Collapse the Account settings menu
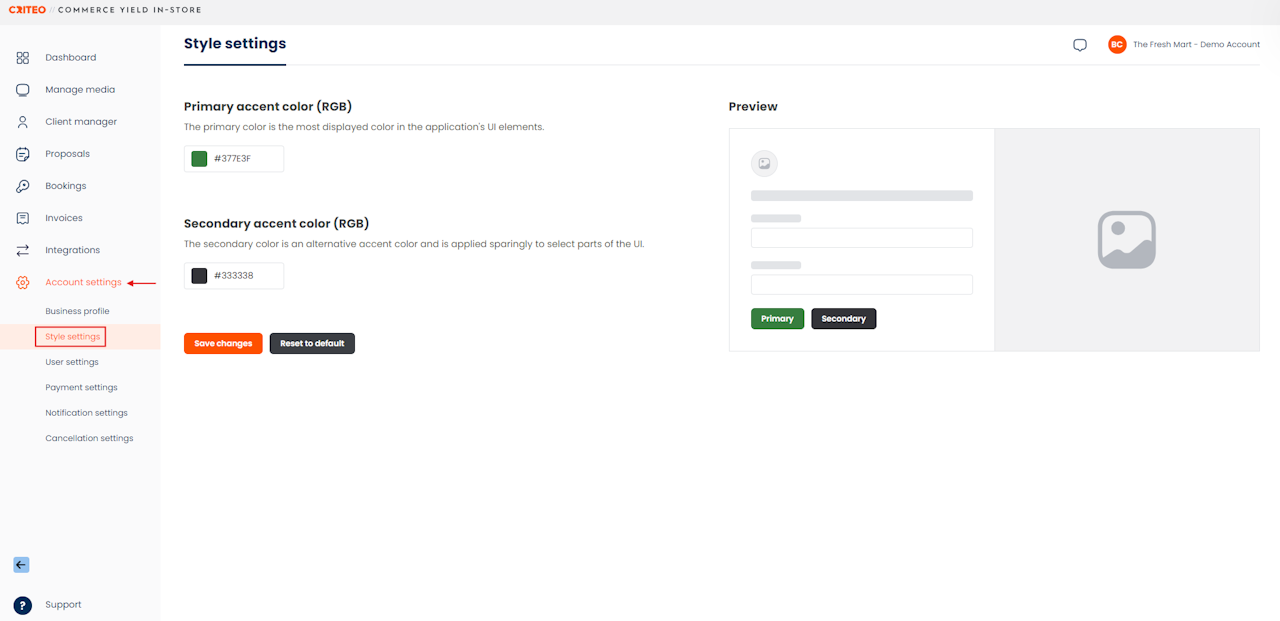 pyautogui.click(x=83, y=283)
